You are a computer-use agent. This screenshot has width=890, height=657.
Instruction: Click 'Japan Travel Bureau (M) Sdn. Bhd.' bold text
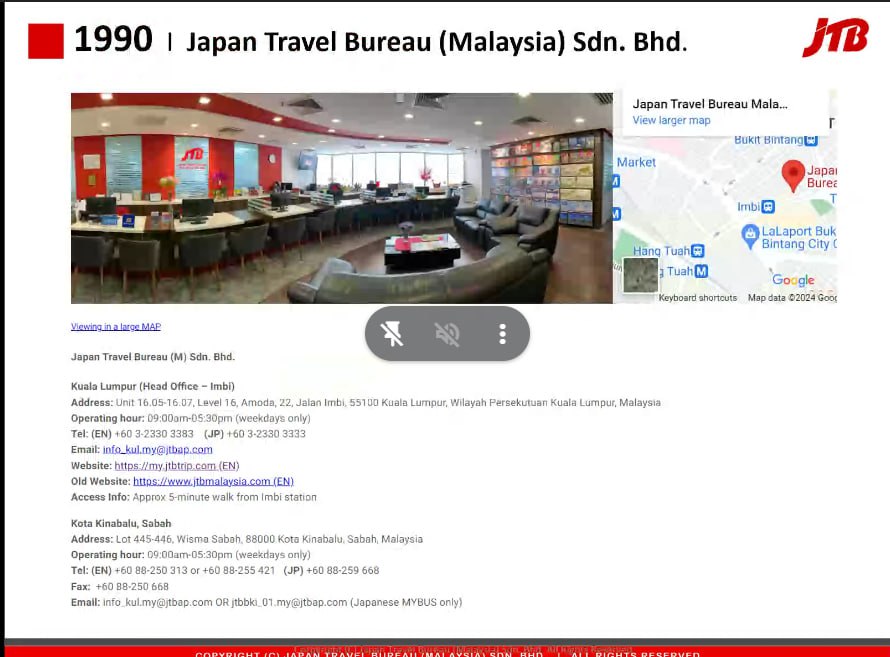click(153, 357)
